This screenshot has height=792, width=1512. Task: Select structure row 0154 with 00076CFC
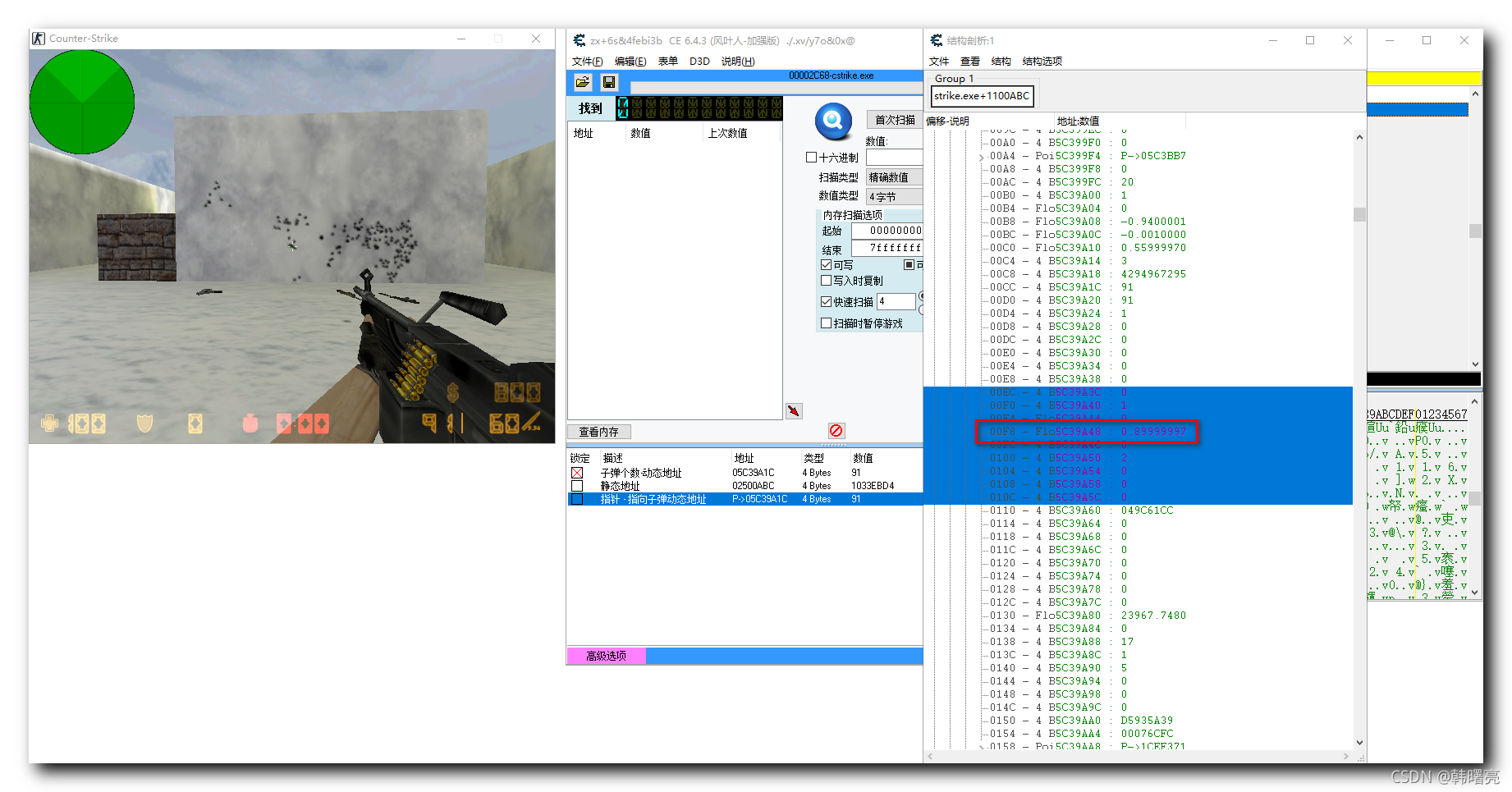[1081, 734]
